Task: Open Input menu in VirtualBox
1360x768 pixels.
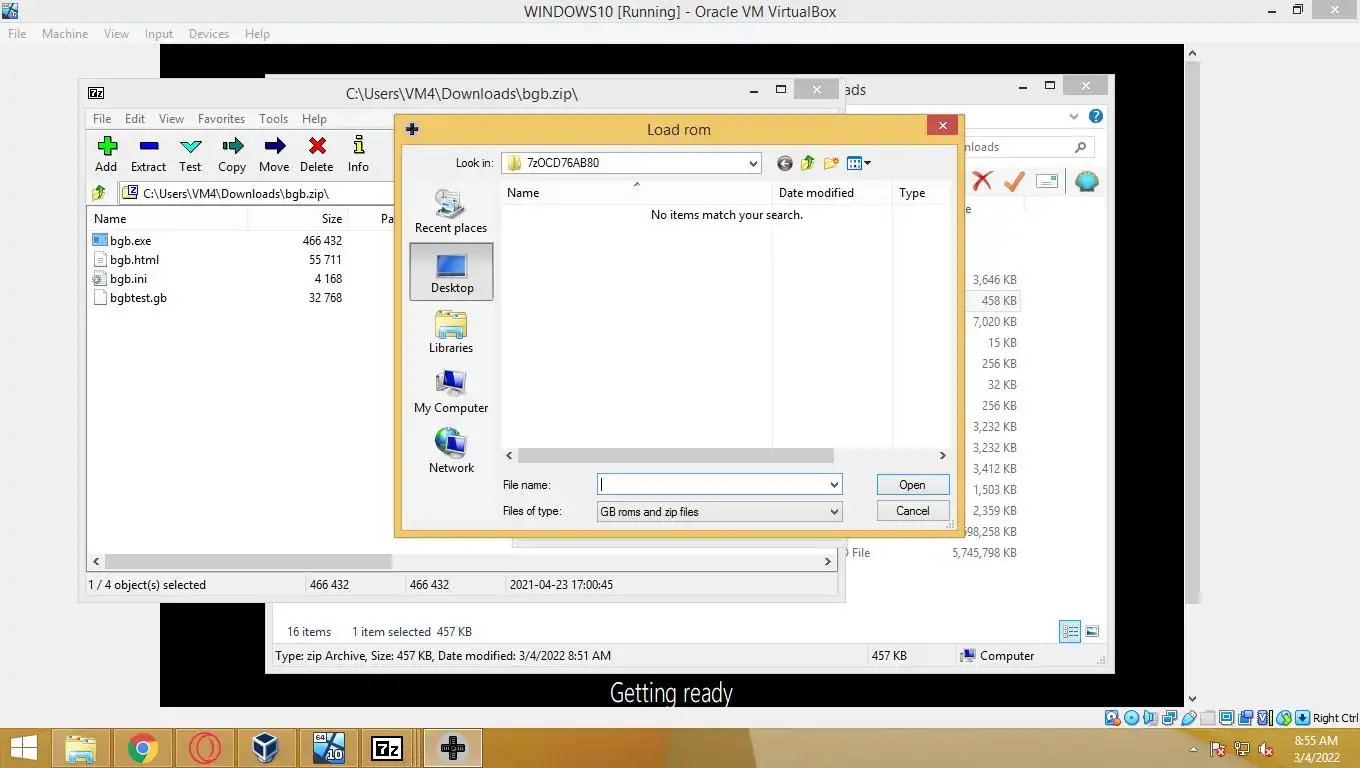Action: 159,33
